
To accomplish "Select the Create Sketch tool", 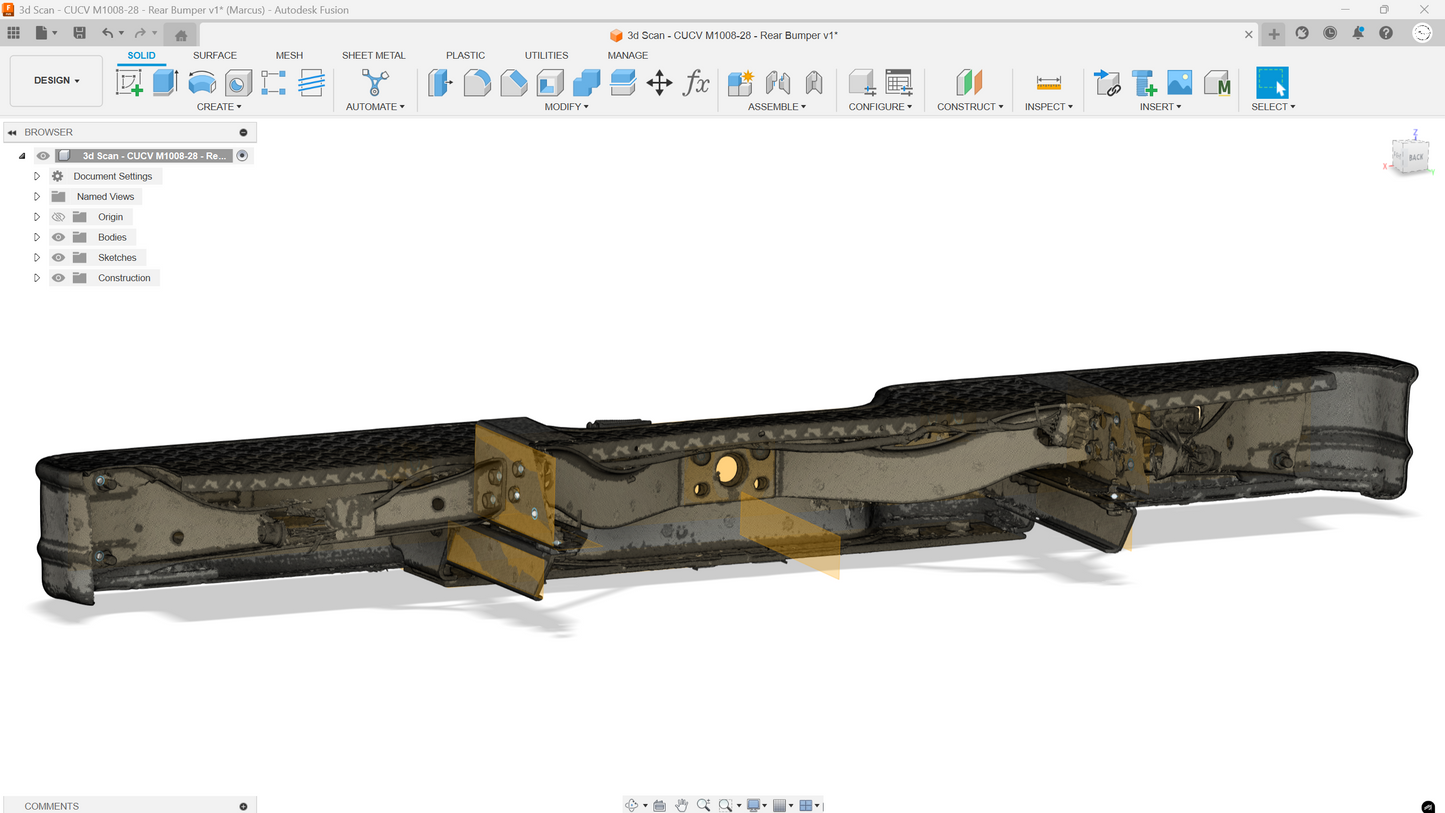I will pyautogui.click(x=129, y=82).
